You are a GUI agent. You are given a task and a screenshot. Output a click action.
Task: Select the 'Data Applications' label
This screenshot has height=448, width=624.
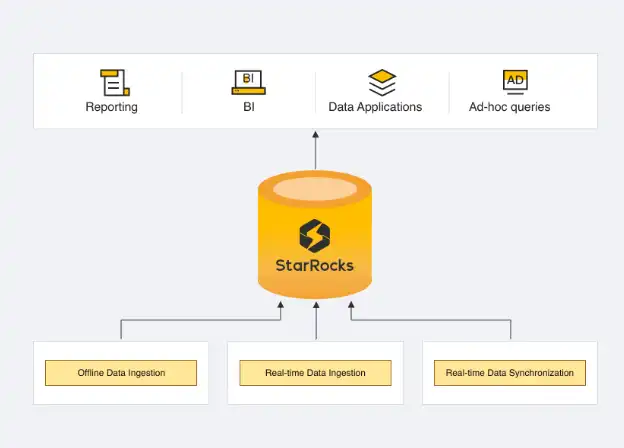[375, 107]
